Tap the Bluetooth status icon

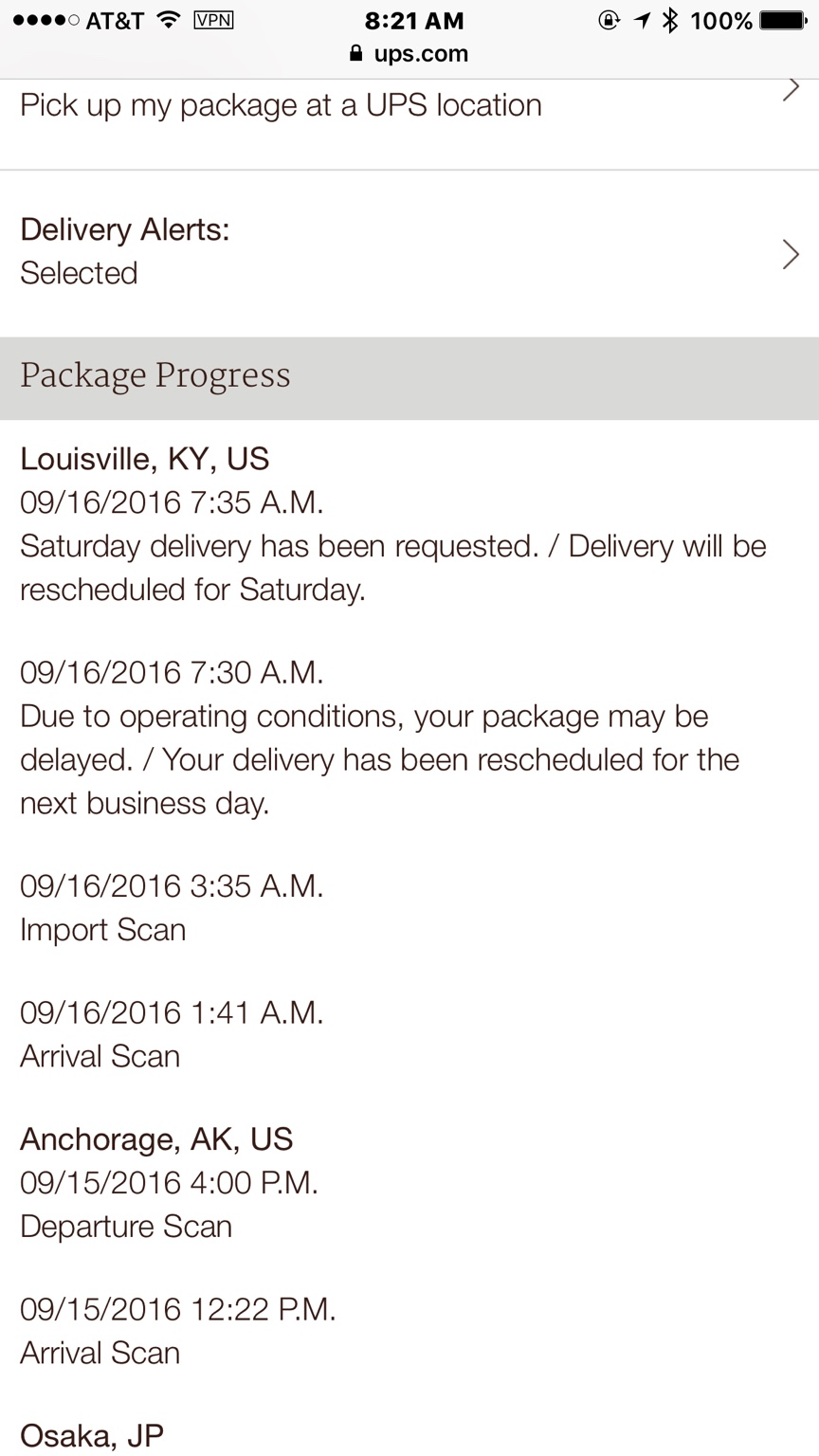click(670, 20)
